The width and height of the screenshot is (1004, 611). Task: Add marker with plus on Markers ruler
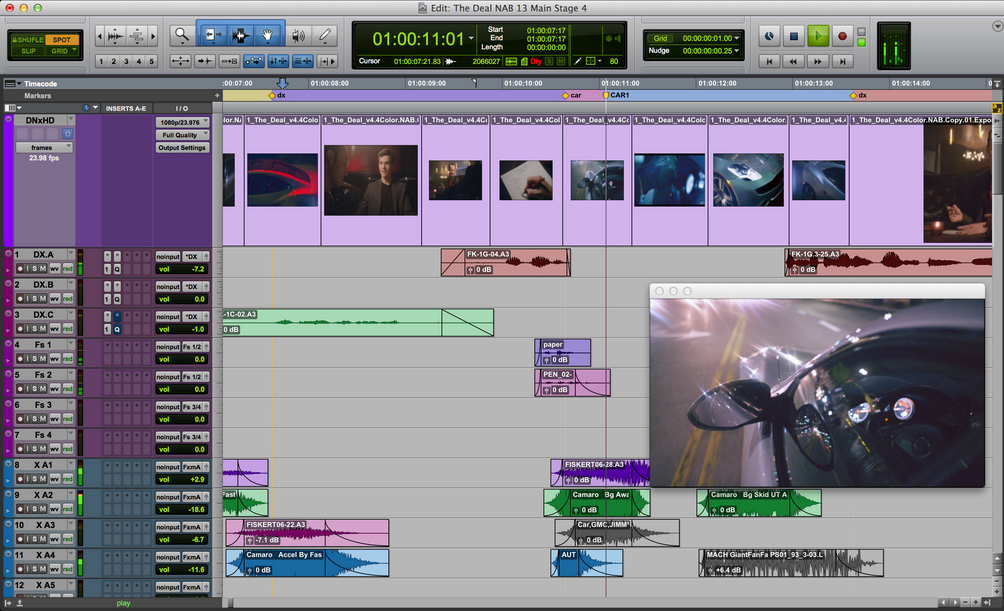(217, 95)
